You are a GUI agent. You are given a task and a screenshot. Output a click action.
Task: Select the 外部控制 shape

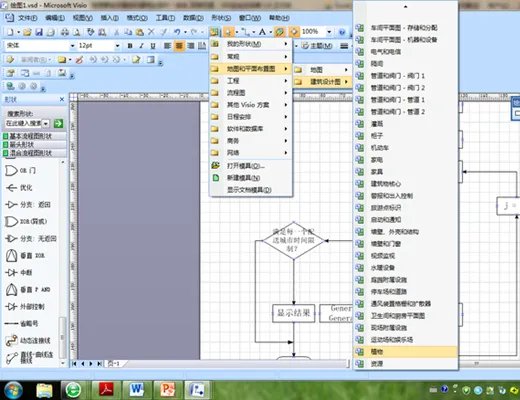click(25, 307)
